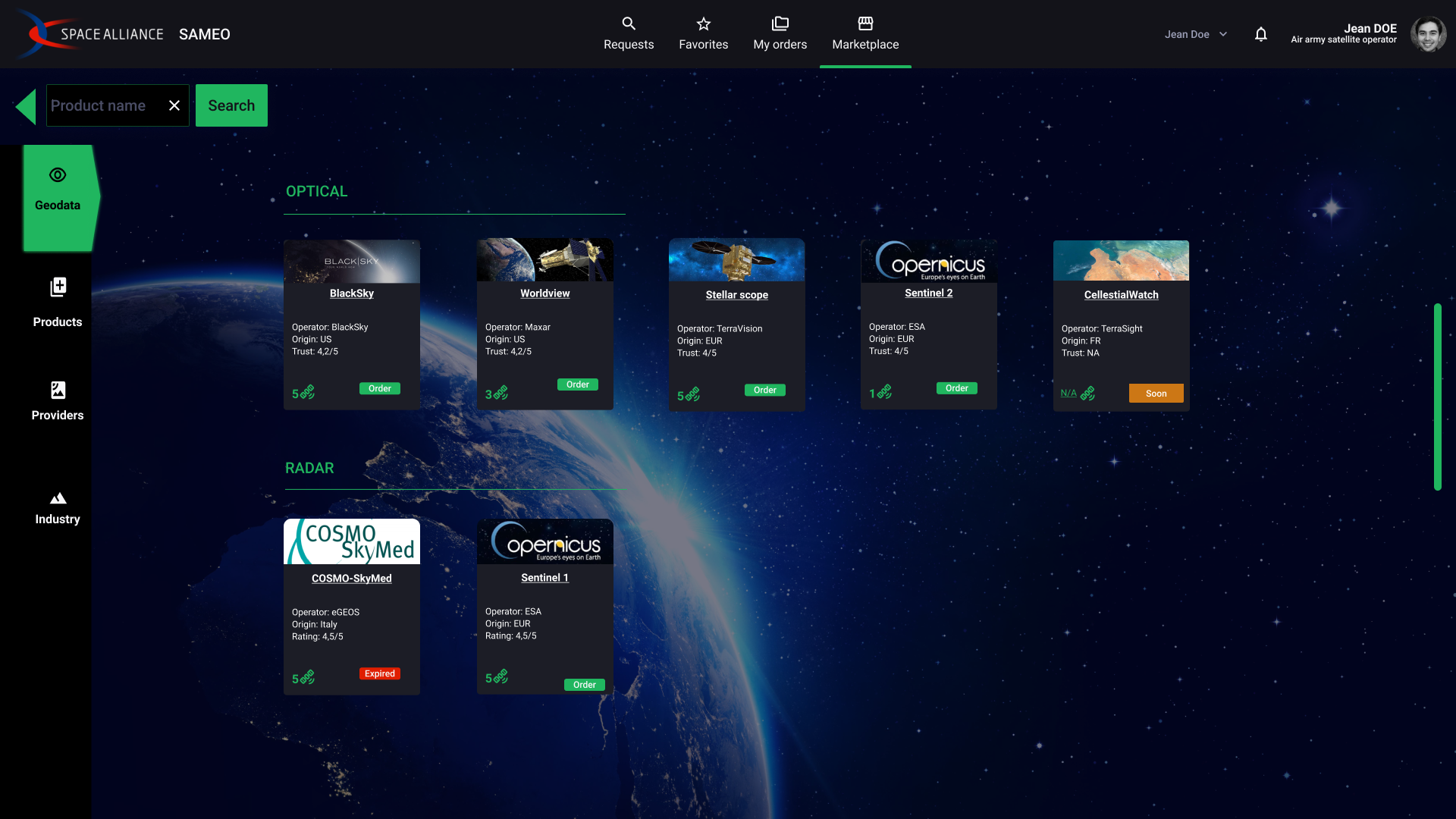Click the Sentinel 2 Copernicus thumbnail

pos(929,262)
